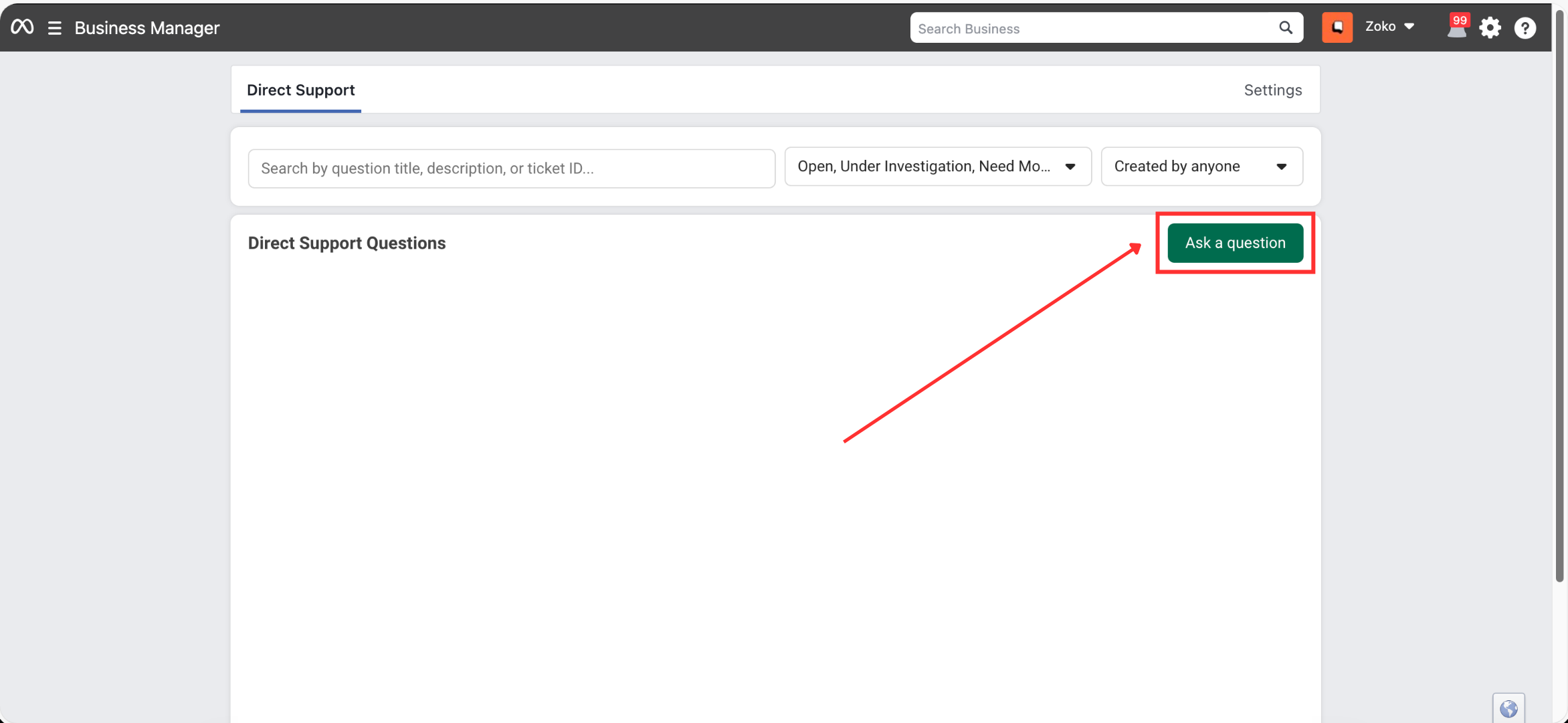This screenshot has width=1568, height=723.
Task: Click the Business Manager title
Action: click(146, 28)
